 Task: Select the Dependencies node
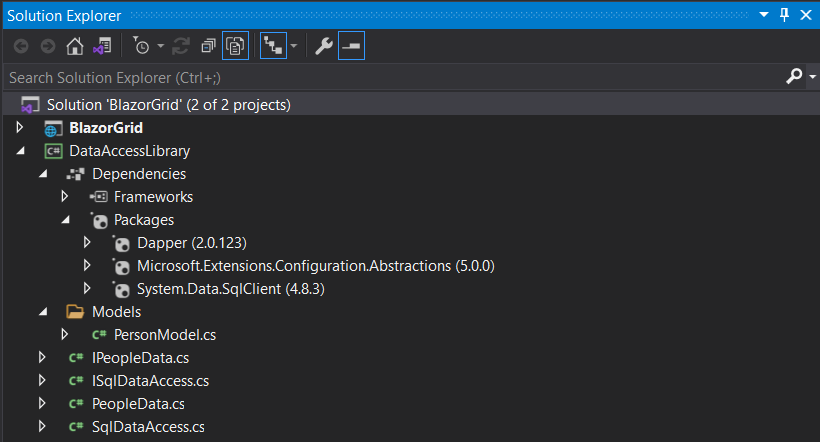[139, 174]
